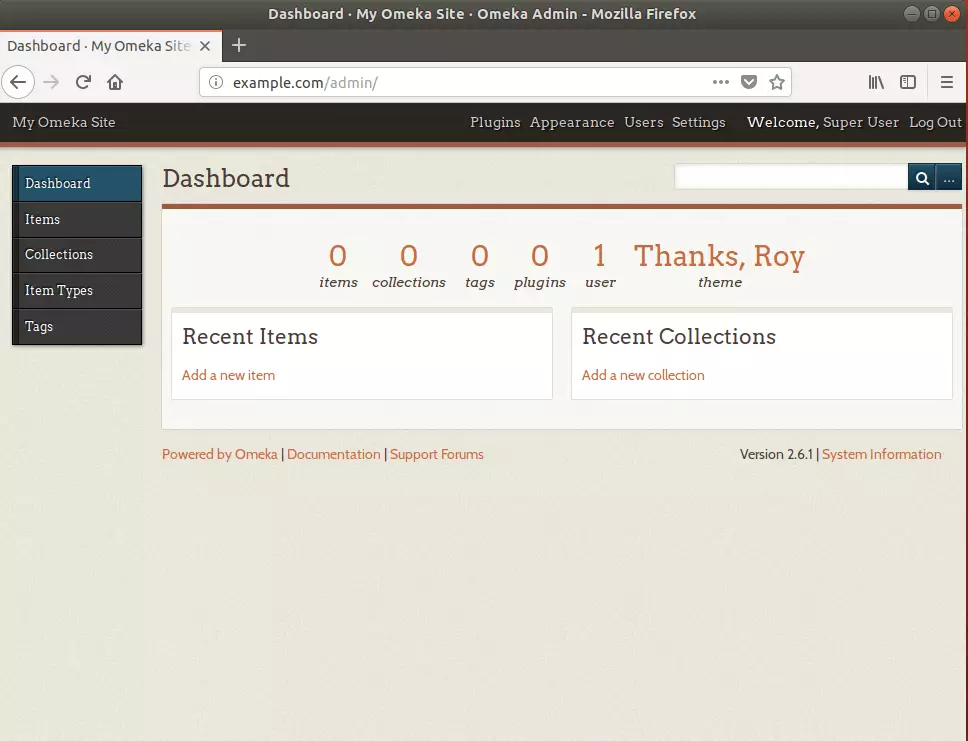Click the Dashboard page heading
Screen dimensions: 968x741
pos(226,178)
